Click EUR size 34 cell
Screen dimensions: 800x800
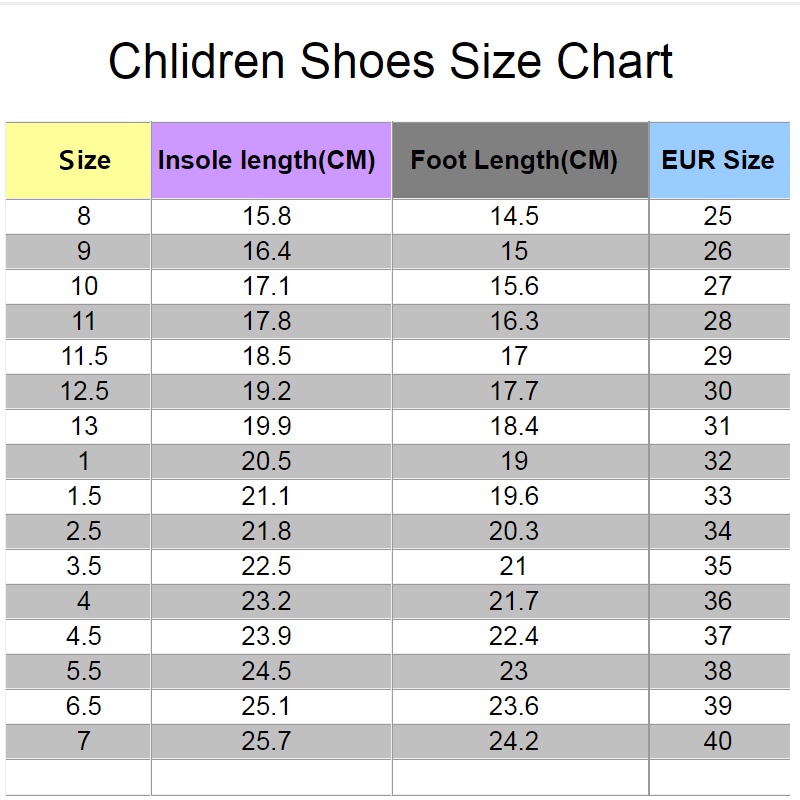(x=719, y=531)
